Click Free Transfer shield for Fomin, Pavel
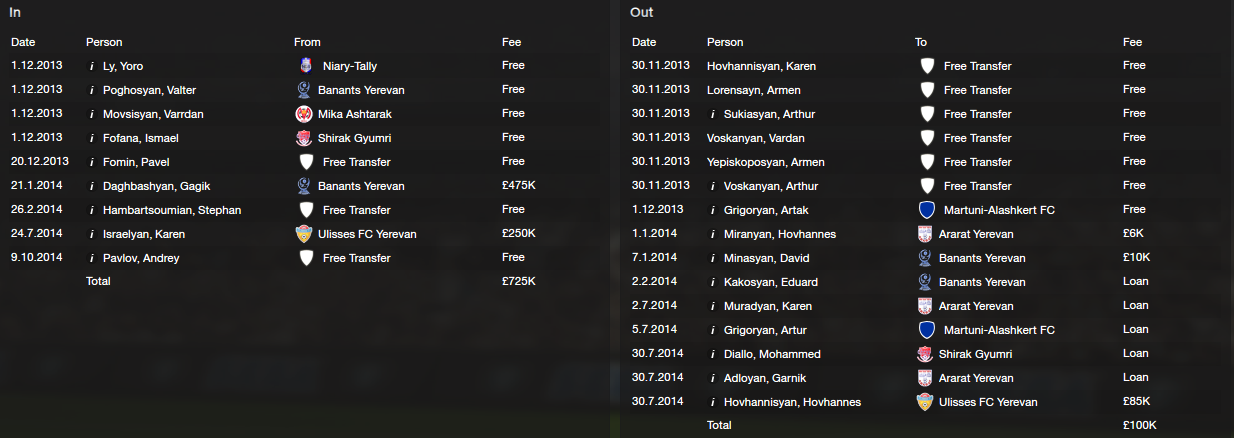Screen dimensions: 1234x438 point(306,162)
